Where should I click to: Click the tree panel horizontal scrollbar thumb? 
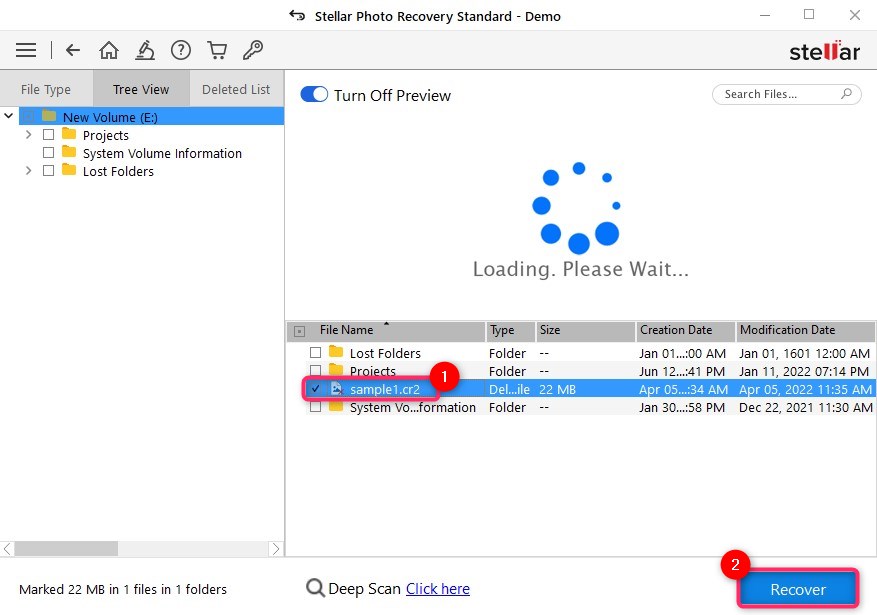(66, 548)
